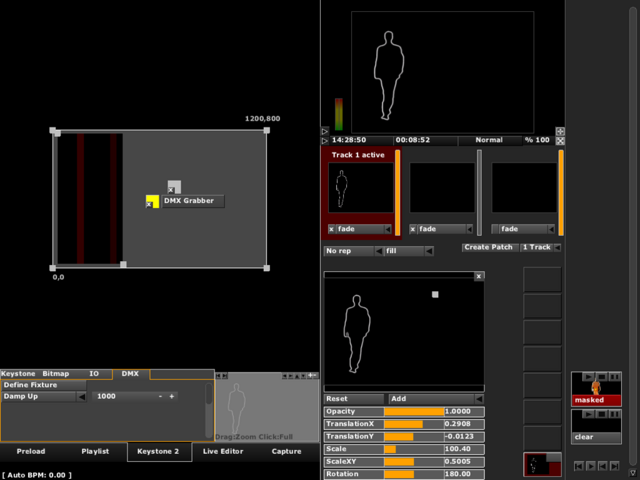Open the Live Editor tab
The width and height of the screenshot is (640, 480).
pos(223,452)
